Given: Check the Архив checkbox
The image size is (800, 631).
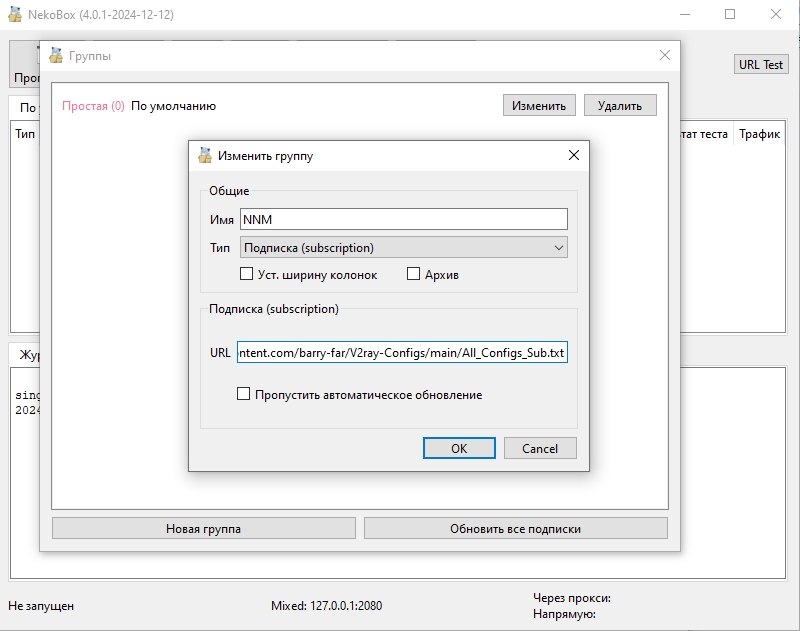Looking at the screenshot, I should tap(414, 273).
